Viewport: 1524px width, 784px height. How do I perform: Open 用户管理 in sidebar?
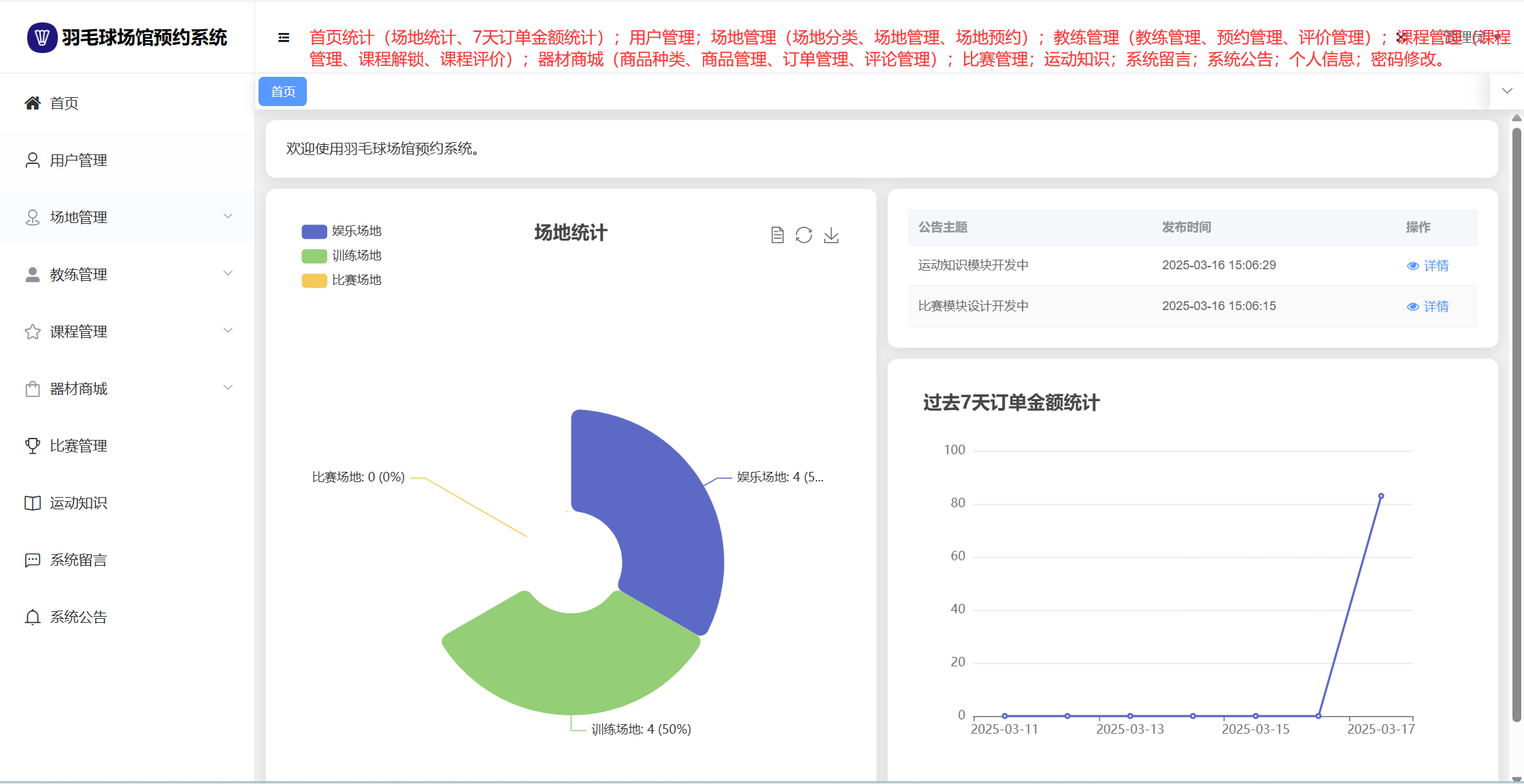pyautogui.click(x=78, y=160)
